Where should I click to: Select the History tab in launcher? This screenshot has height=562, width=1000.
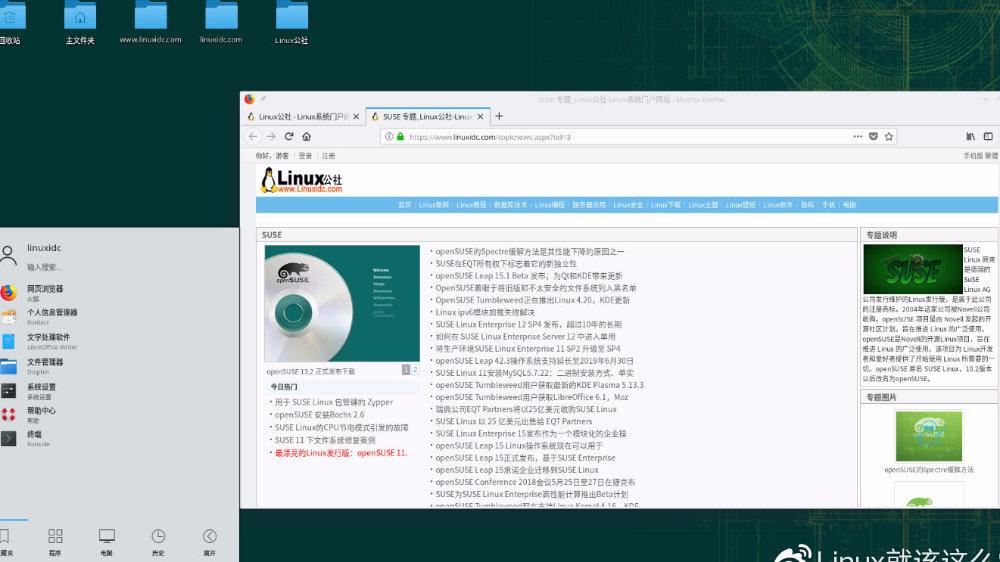(x=158, y=542)
